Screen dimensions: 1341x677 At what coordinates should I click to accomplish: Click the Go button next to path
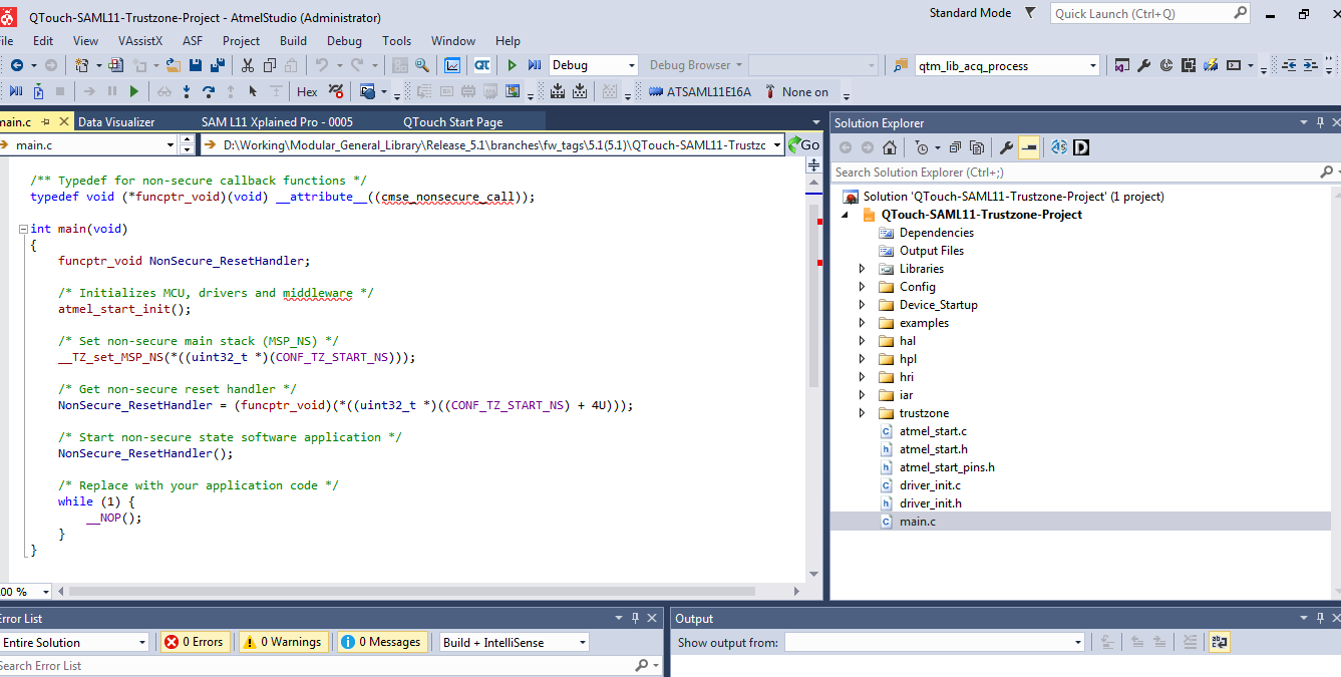click(803, 145)
